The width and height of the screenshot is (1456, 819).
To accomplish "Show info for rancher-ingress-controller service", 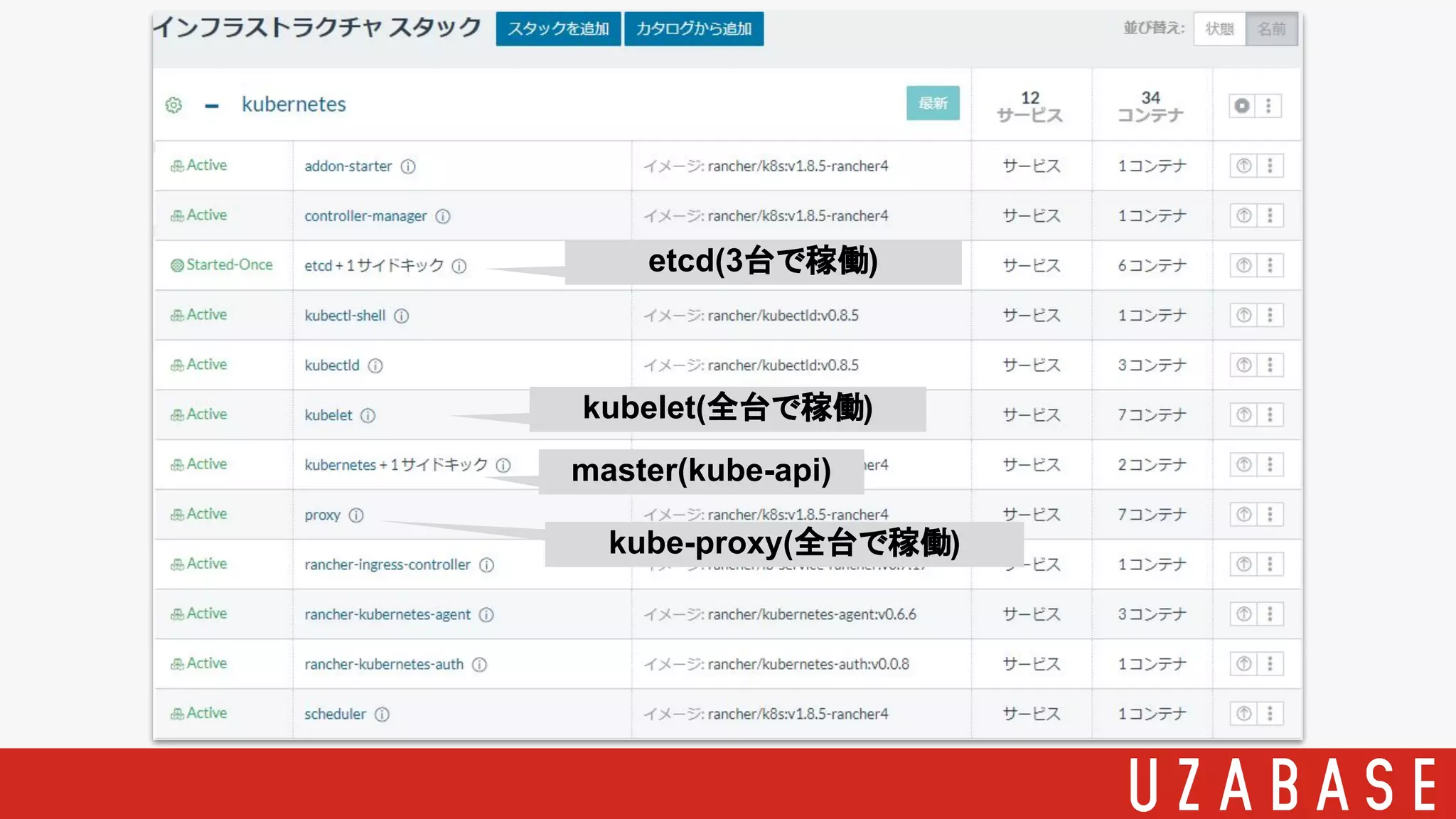I will [x=486, y=564].
